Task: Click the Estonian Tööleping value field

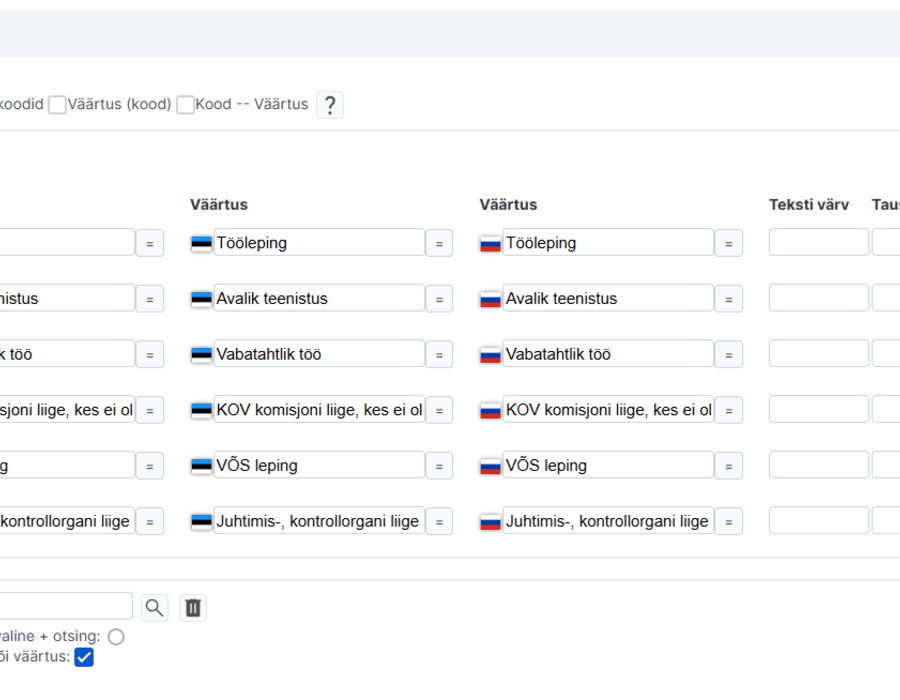Action: coord(319,242)
